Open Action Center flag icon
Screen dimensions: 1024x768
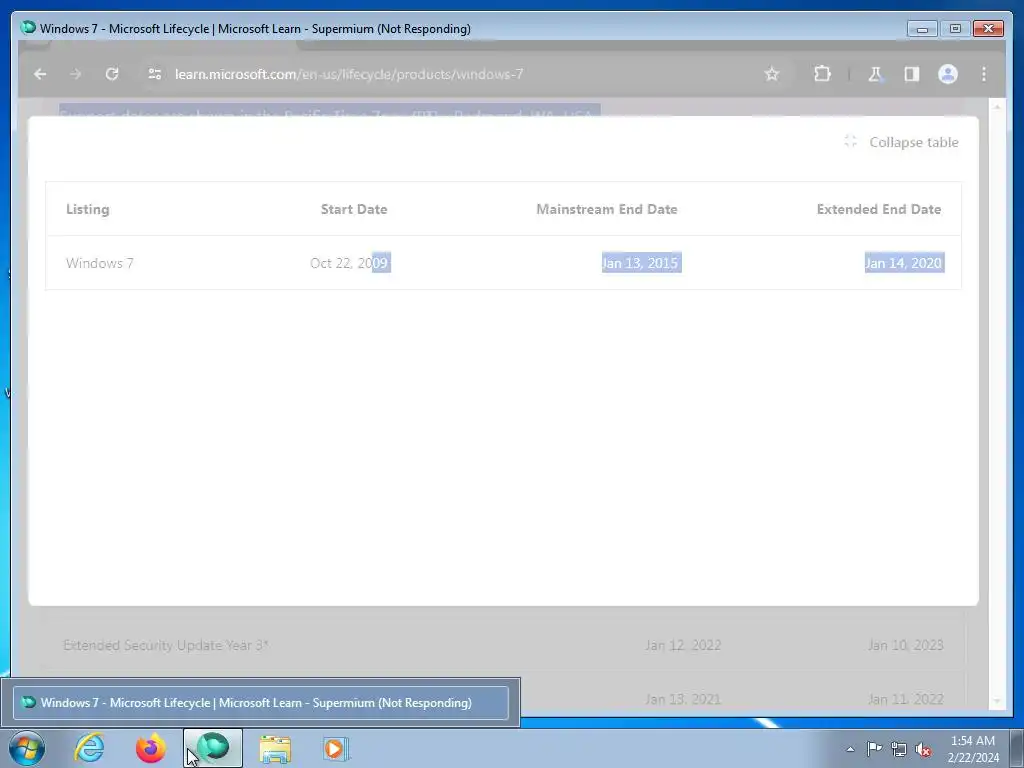tap(874, 749)
